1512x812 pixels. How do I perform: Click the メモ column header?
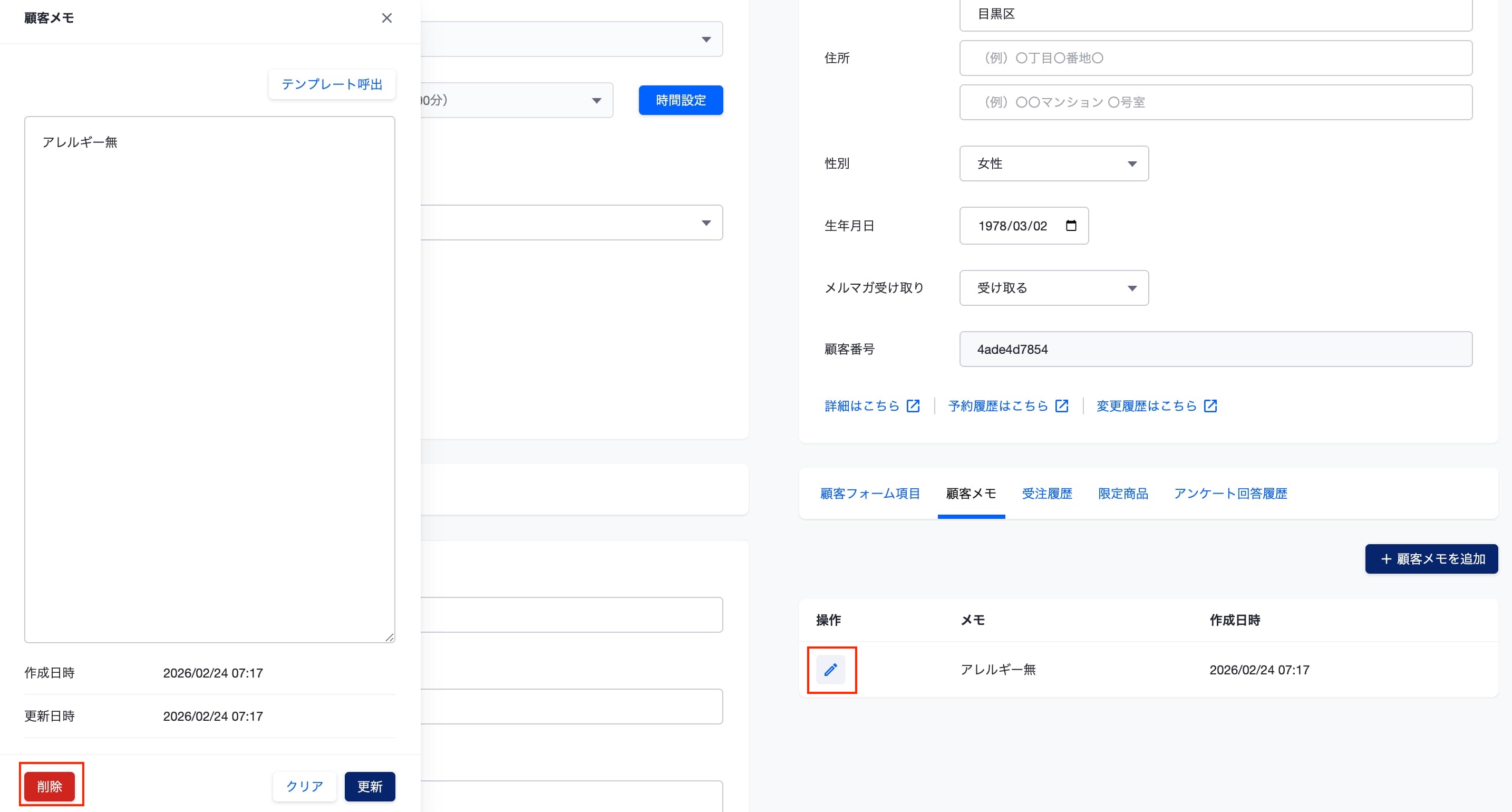point(973,620)
